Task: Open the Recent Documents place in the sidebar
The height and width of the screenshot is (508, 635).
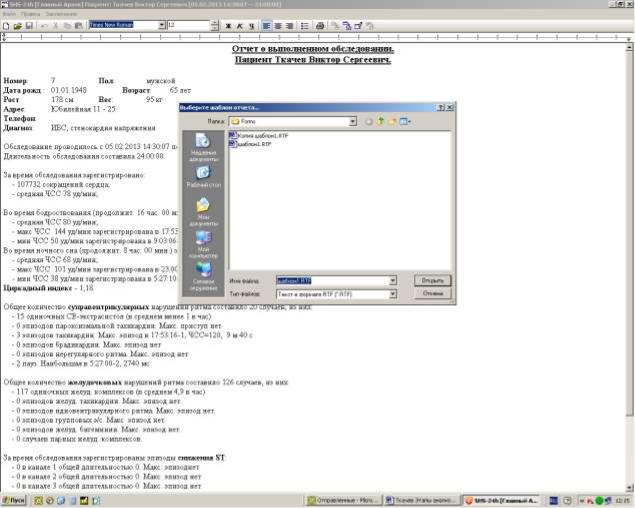Action: coord(203,147)
